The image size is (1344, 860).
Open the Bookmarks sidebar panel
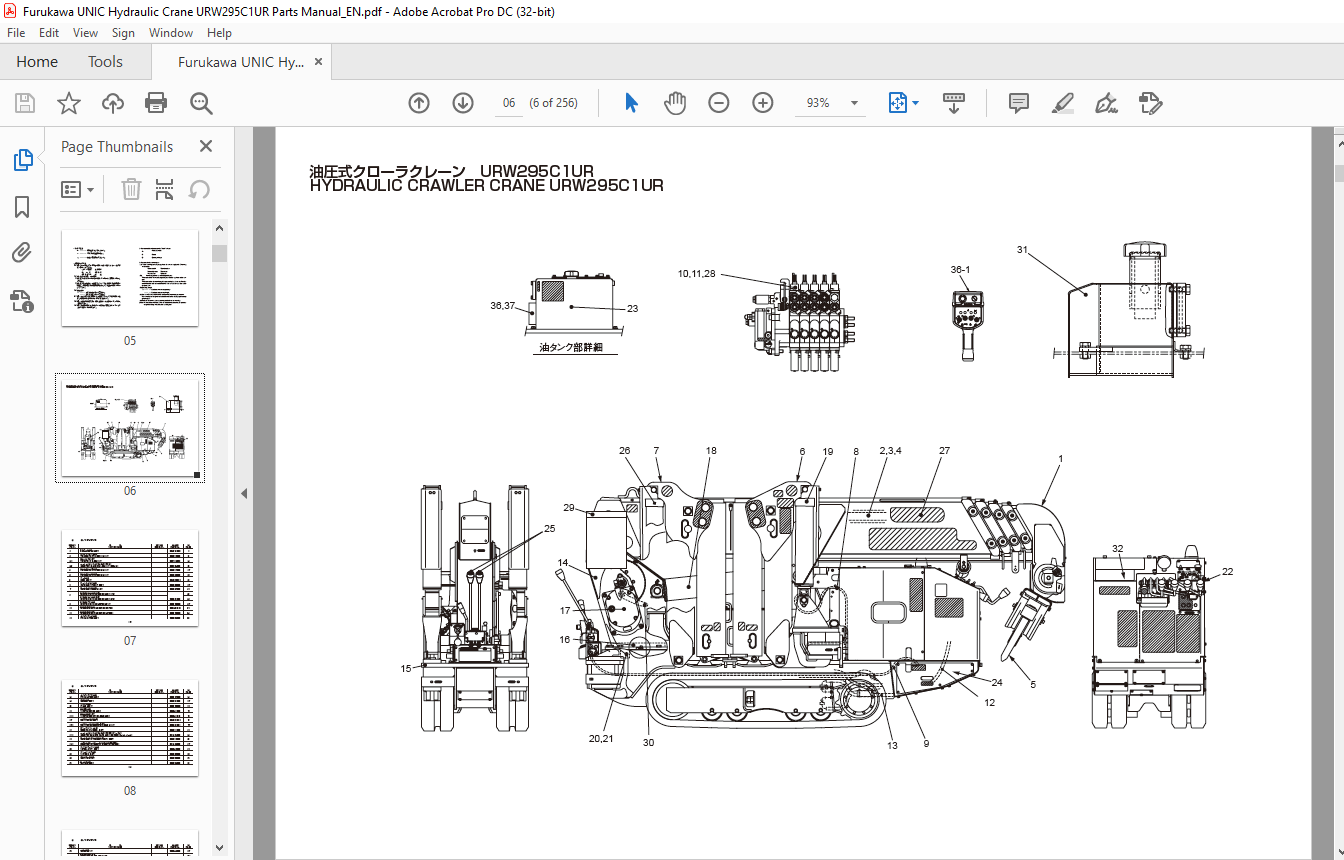pos(22,207)
